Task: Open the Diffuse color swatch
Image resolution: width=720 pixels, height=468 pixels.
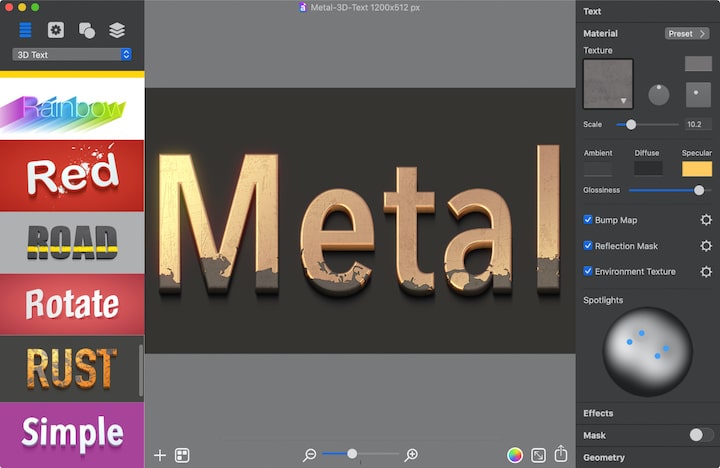Action: point(648,169)
